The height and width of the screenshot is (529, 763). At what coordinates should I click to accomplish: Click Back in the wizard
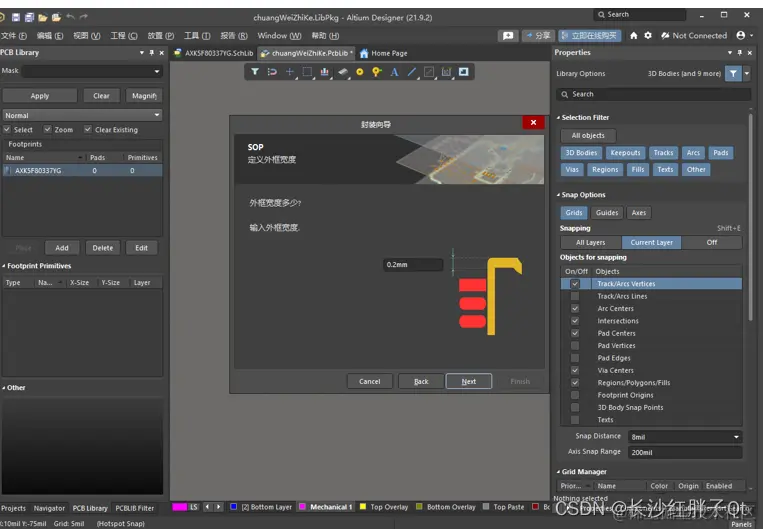[x=421, y=382]
